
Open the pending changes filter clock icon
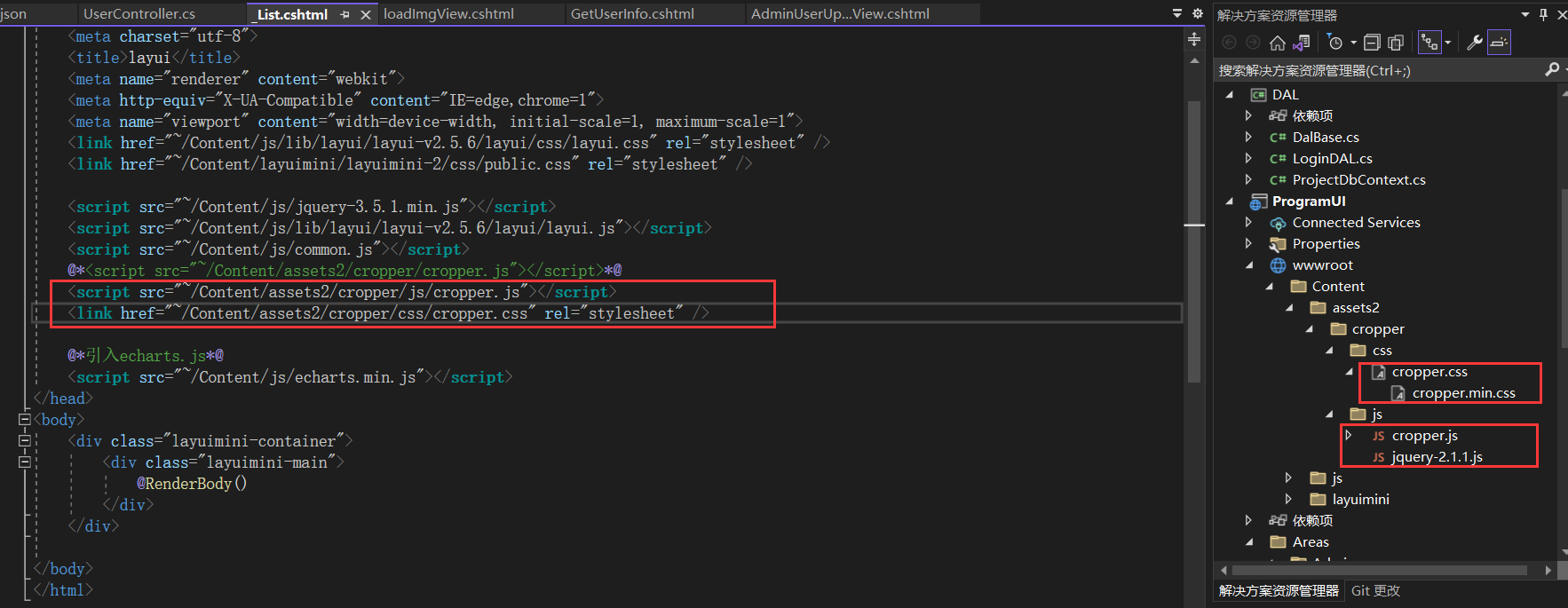click(1335, 43)
